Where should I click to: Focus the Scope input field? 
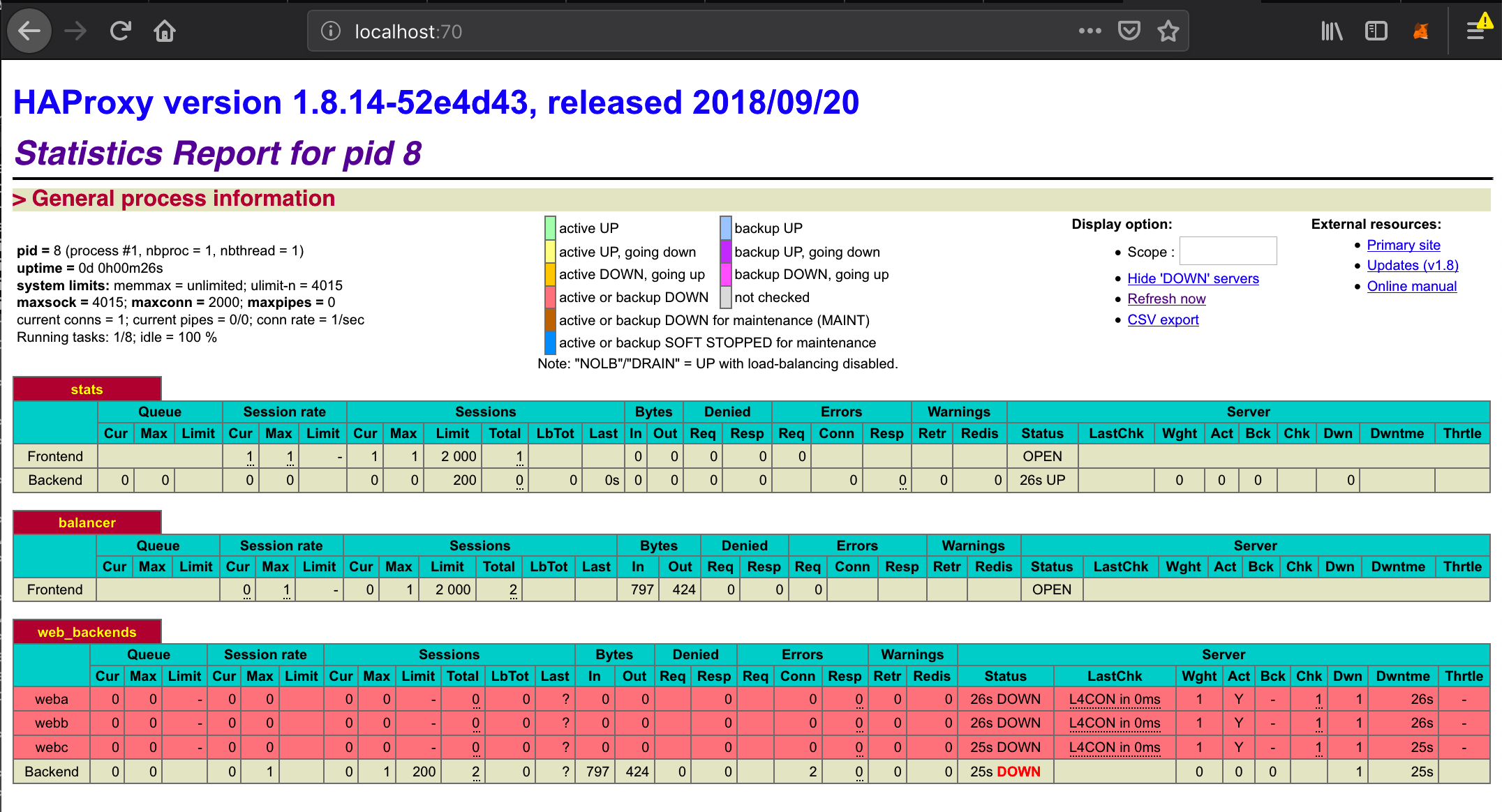click(x=1228, y=251)
